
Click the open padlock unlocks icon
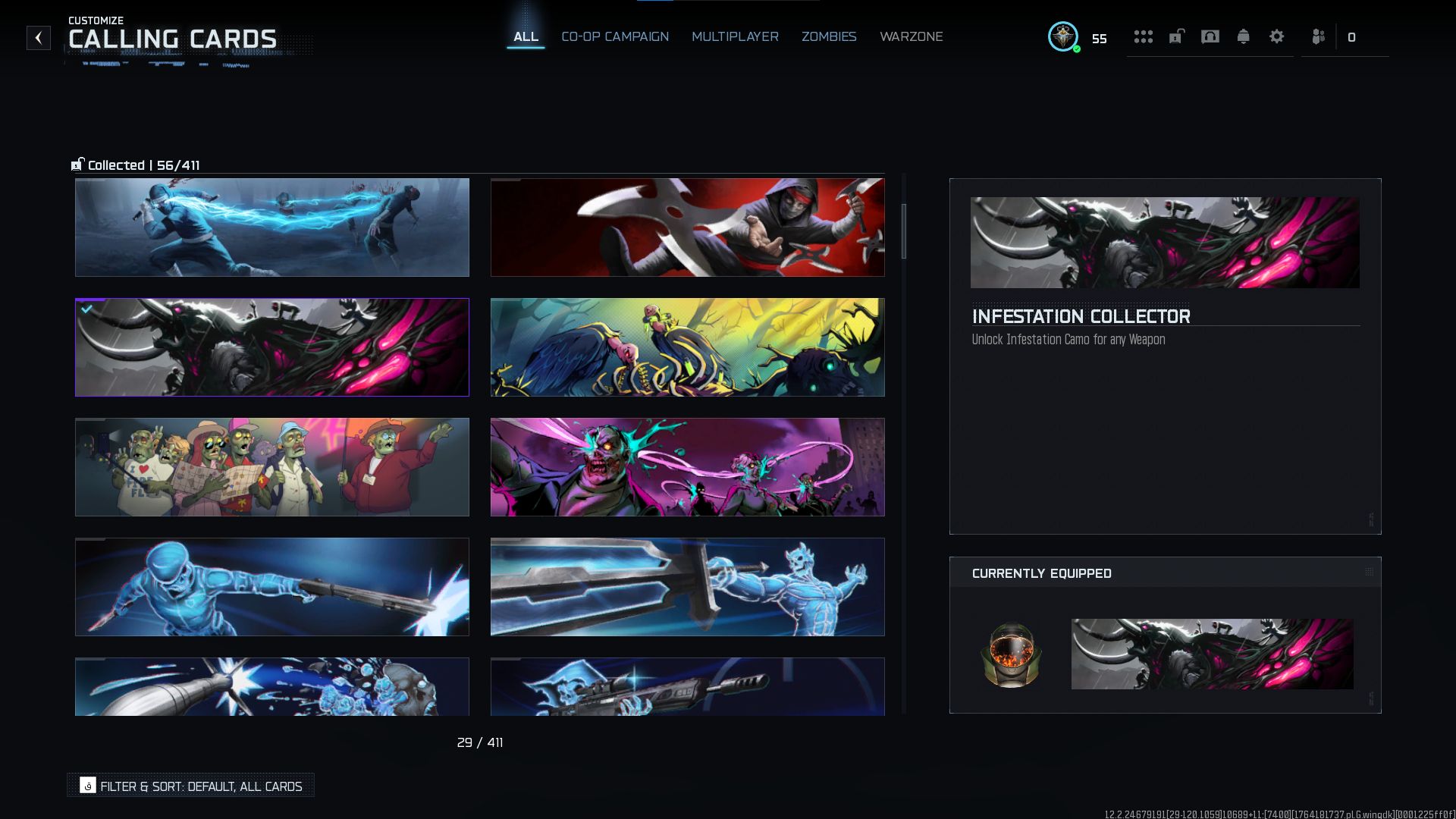point(1176,36)
